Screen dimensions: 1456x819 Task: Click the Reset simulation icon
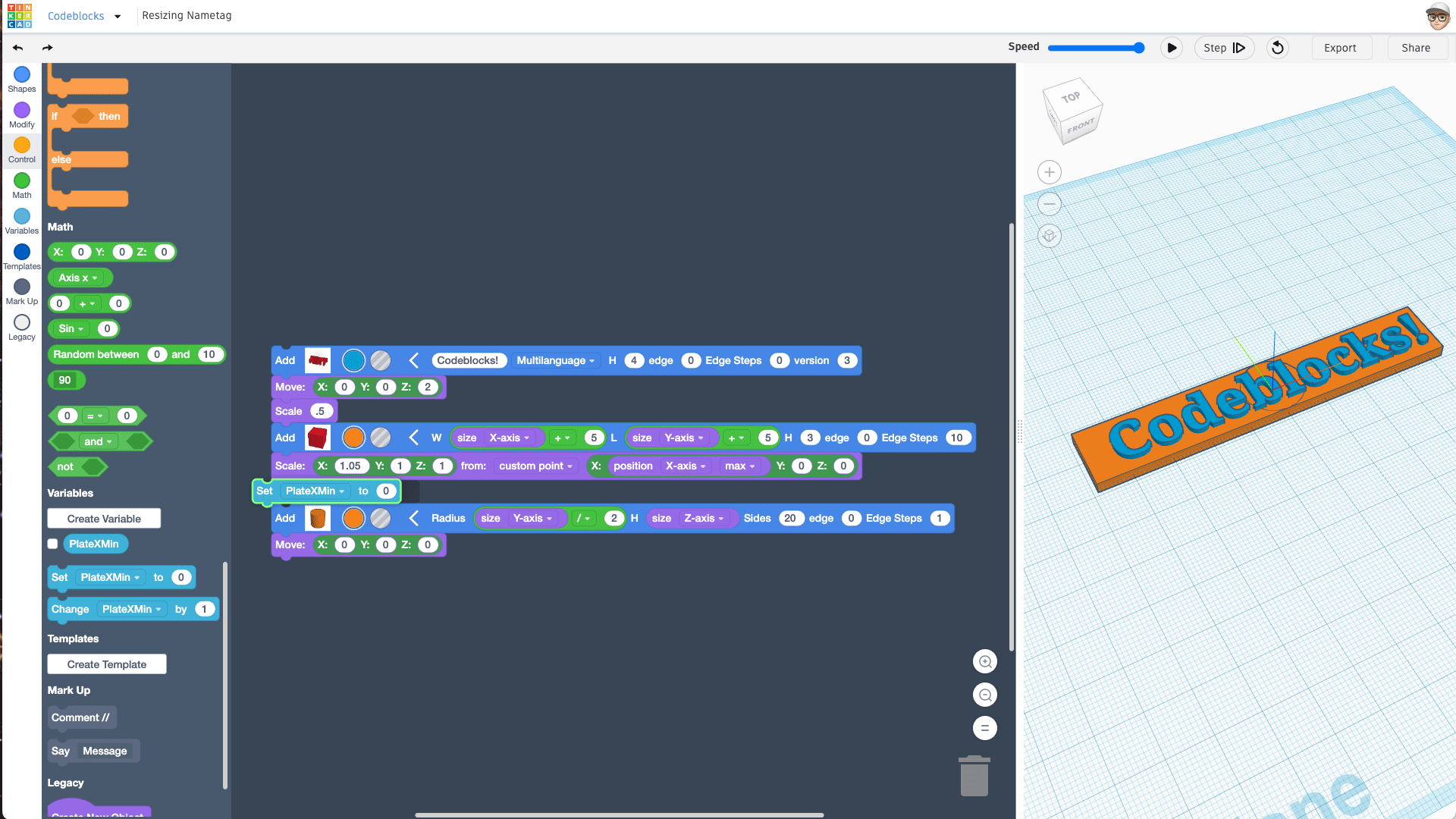click(x=1278, y=48)
